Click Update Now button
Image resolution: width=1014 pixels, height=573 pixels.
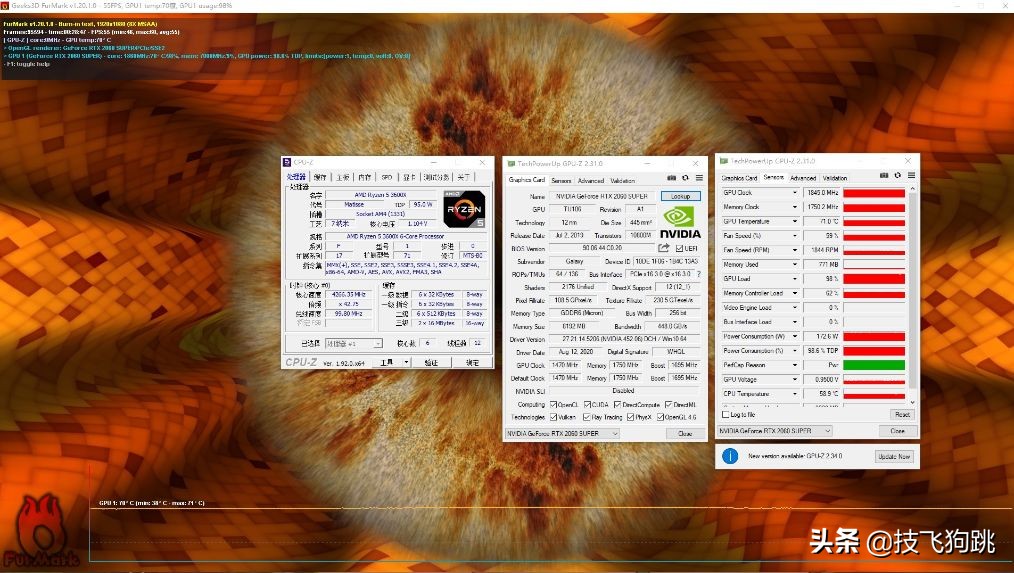pyautogui.click(x=894, y=456)
